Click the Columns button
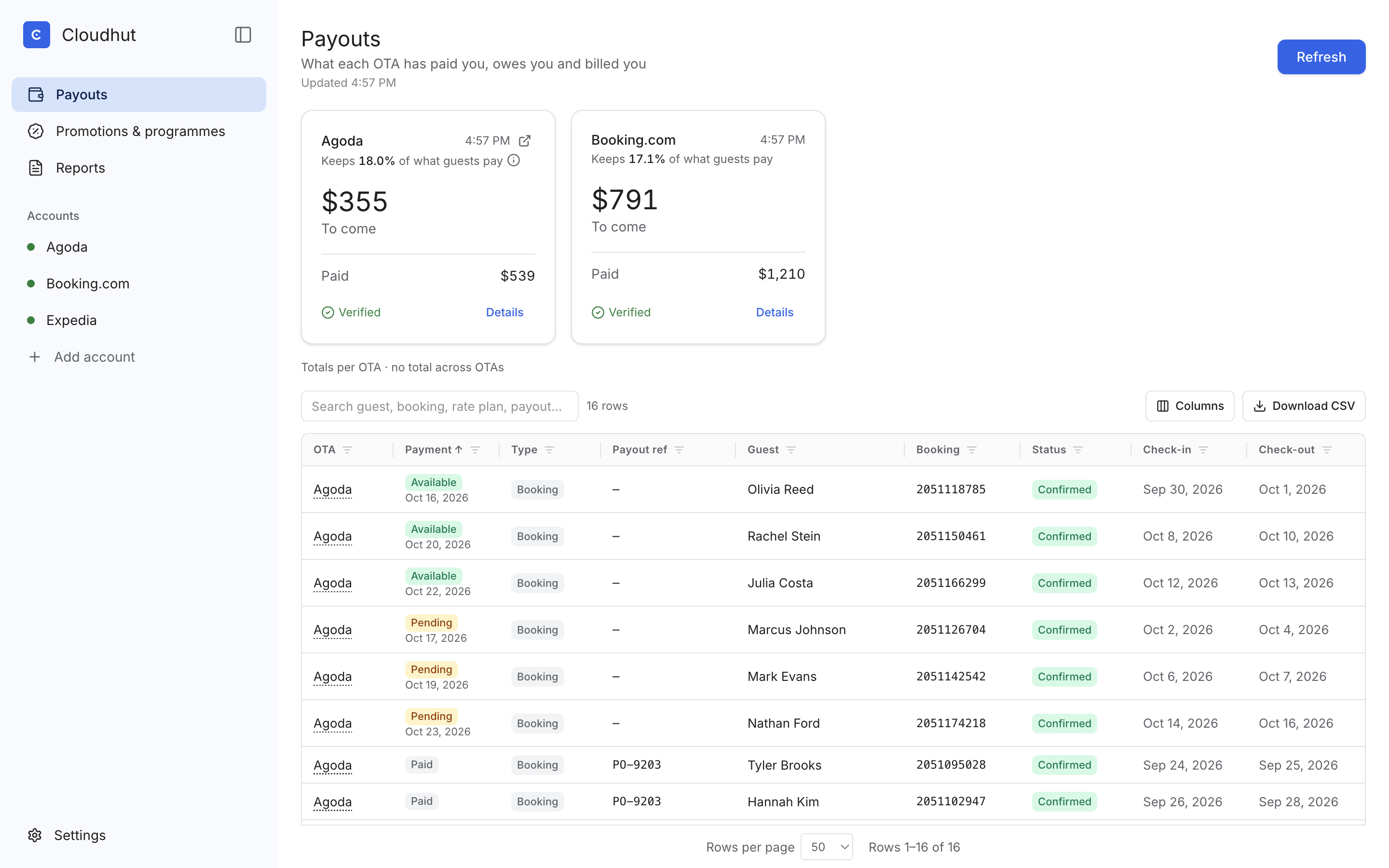This screenshot has width=1389, height=868. 1189,406
